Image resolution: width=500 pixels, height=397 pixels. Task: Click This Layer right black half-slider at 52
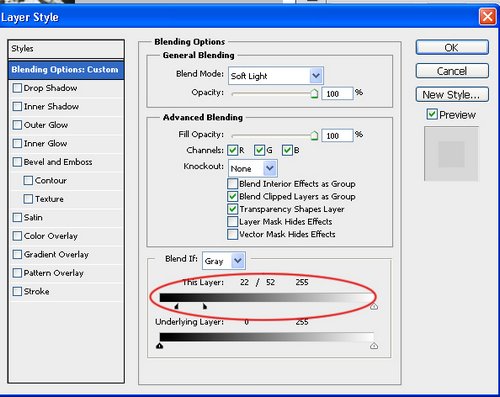[x=205, y=306]
